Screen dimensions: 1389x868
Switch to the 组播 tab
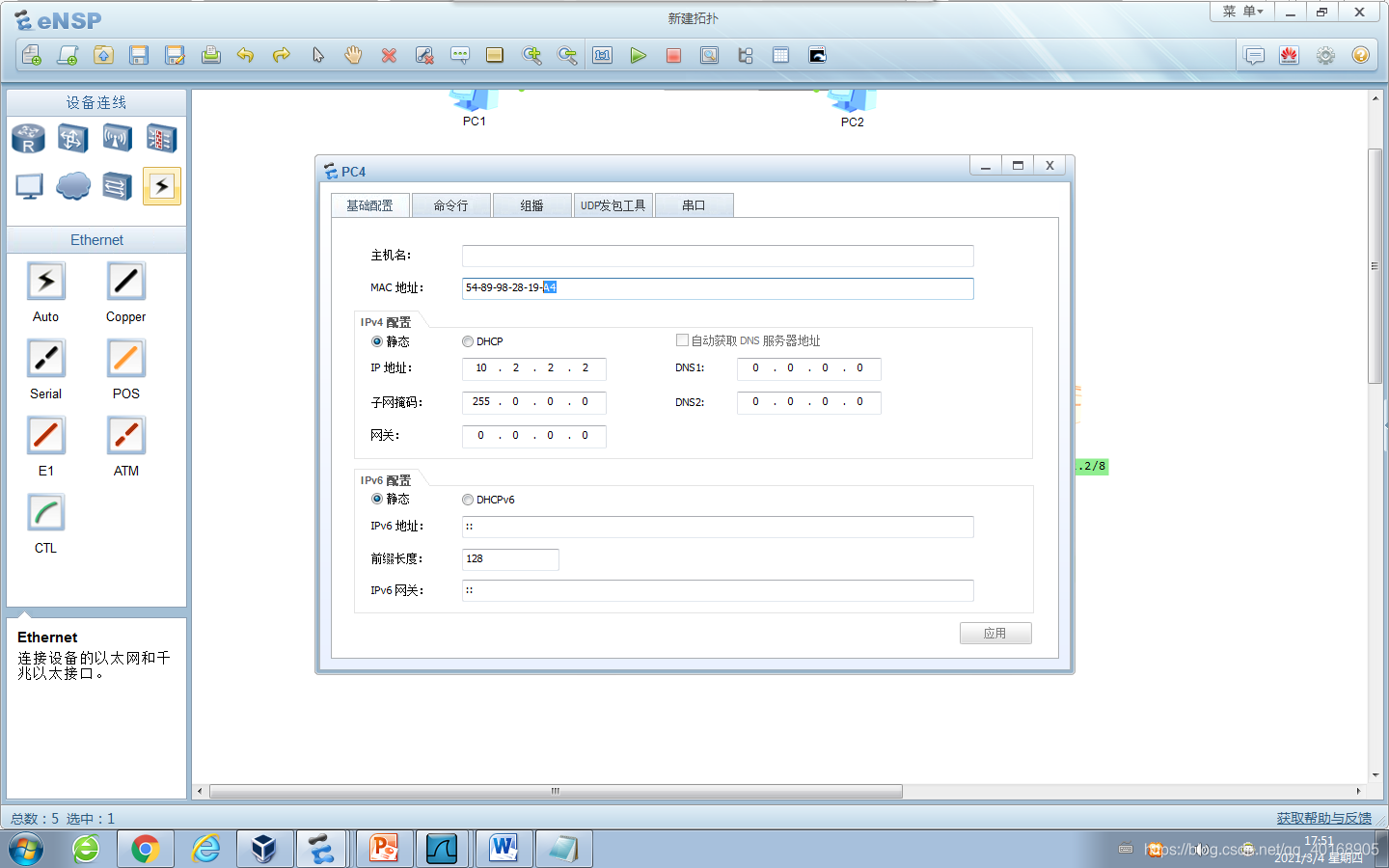click(x=532, y=205)
